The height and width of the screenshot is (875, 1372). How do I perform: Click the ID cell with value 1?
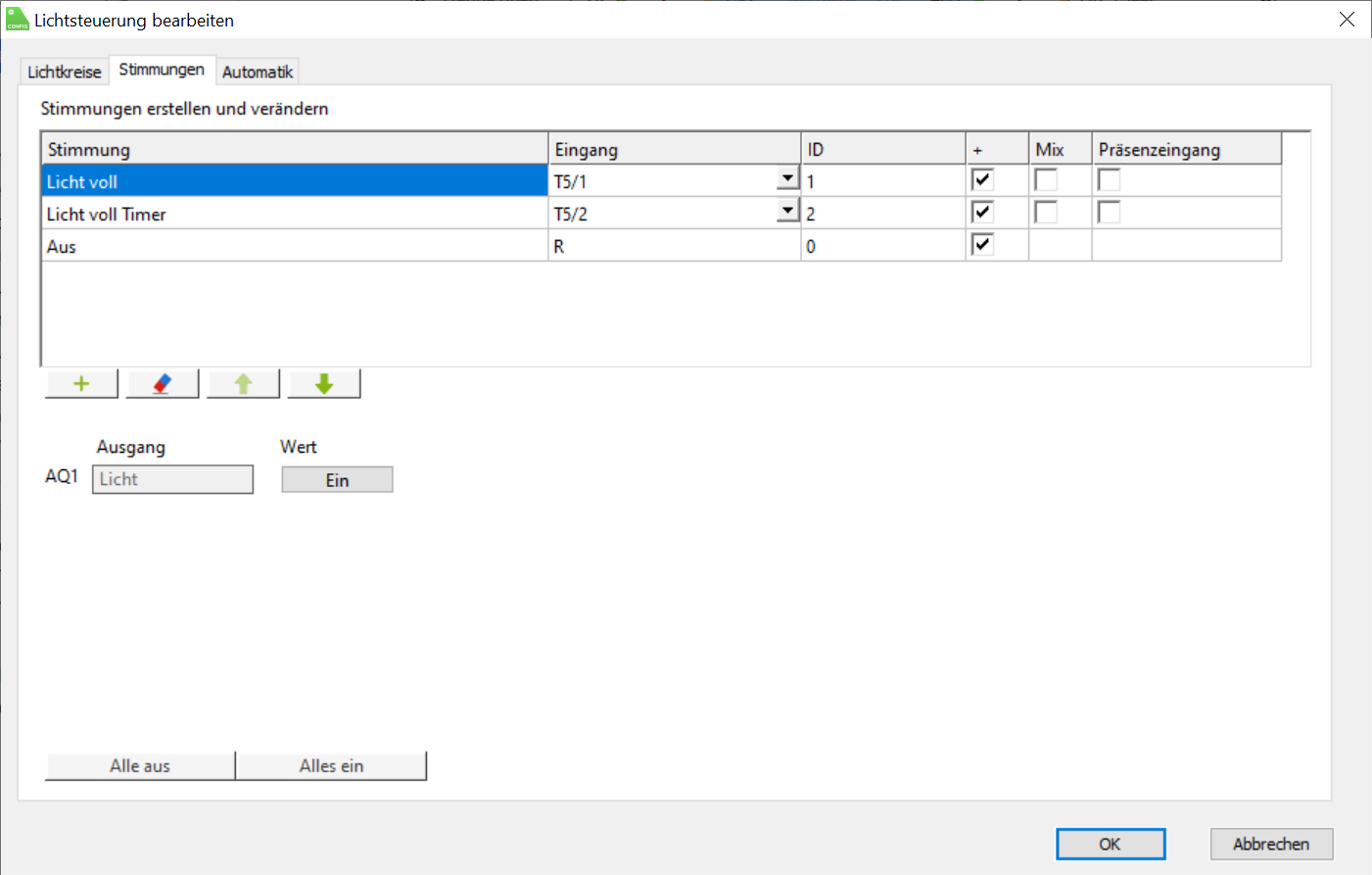[x=883, y=181]
